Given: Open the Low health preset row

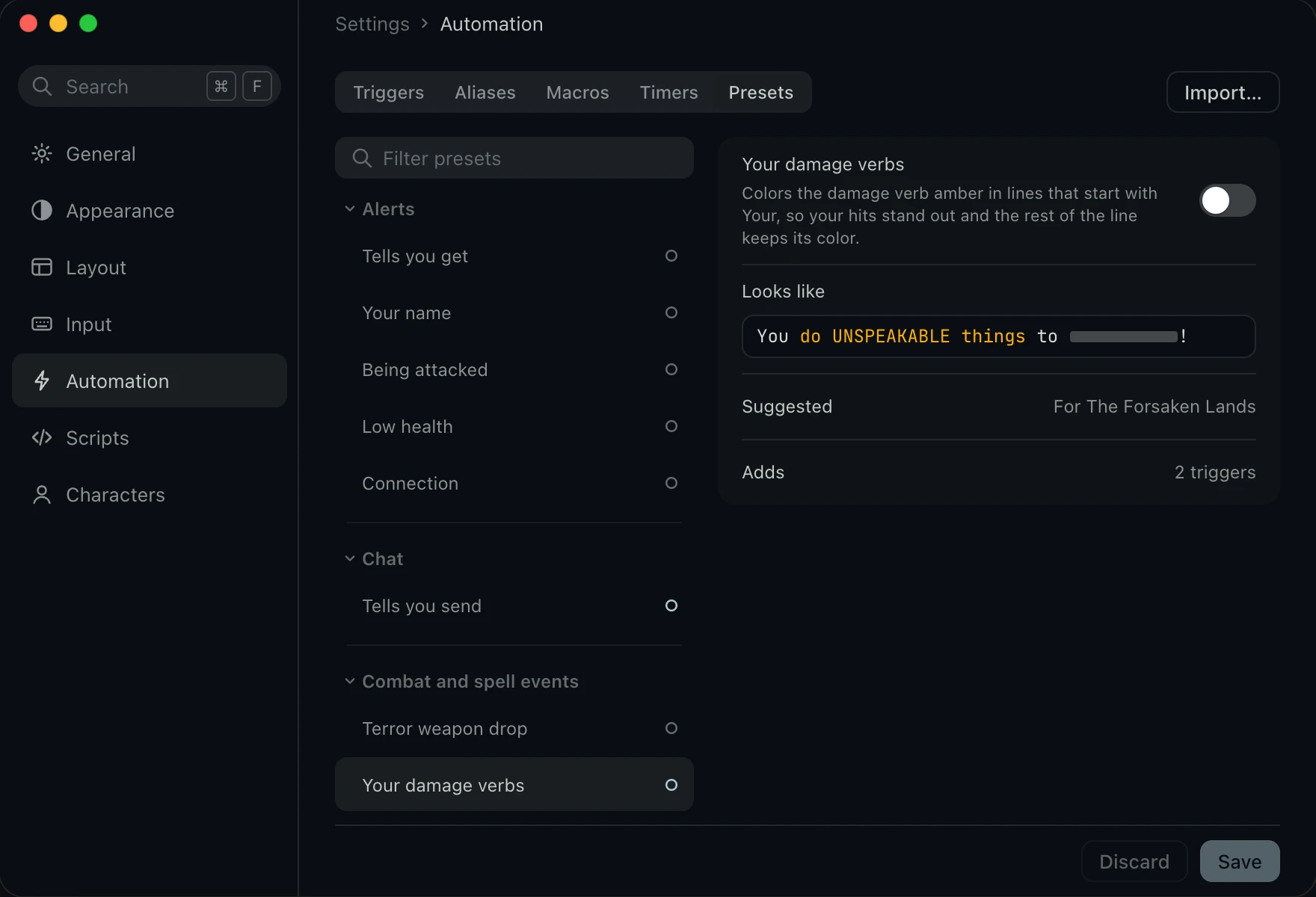Looking at the screenshot, I should click(x=514, y=426).
